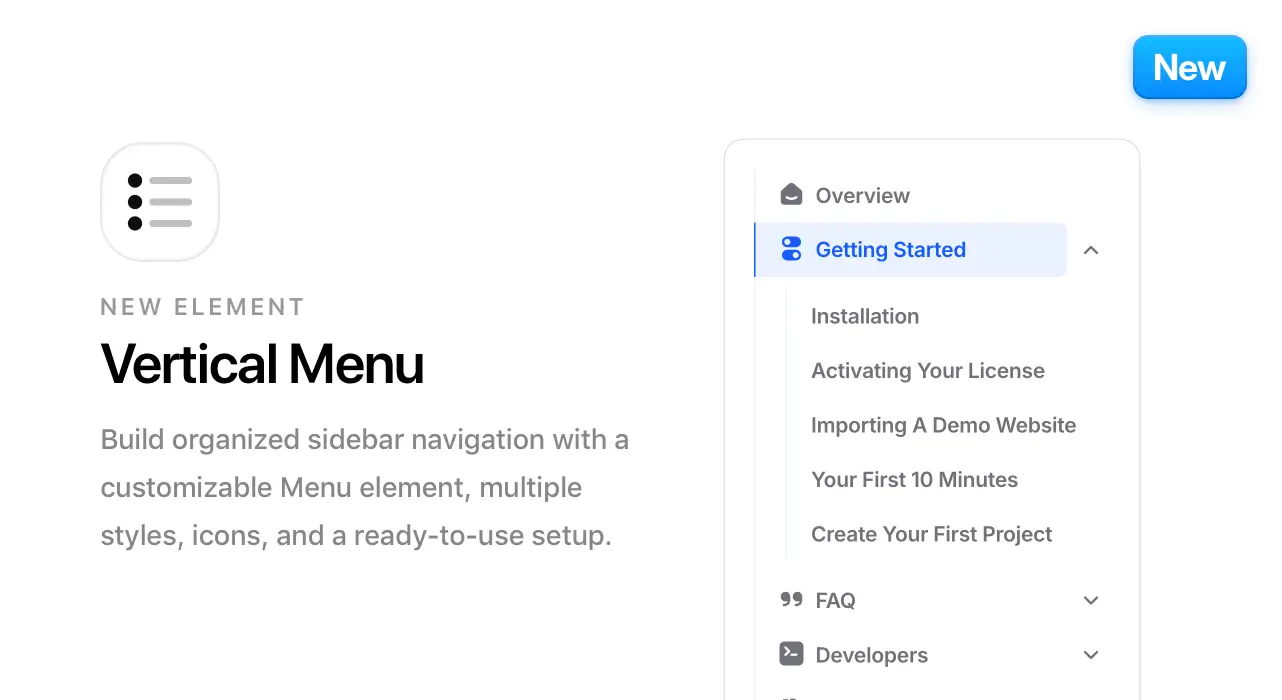
Task: Click the Vertical Menu heading
Action: pyautogui.click(x=262, y=364)
